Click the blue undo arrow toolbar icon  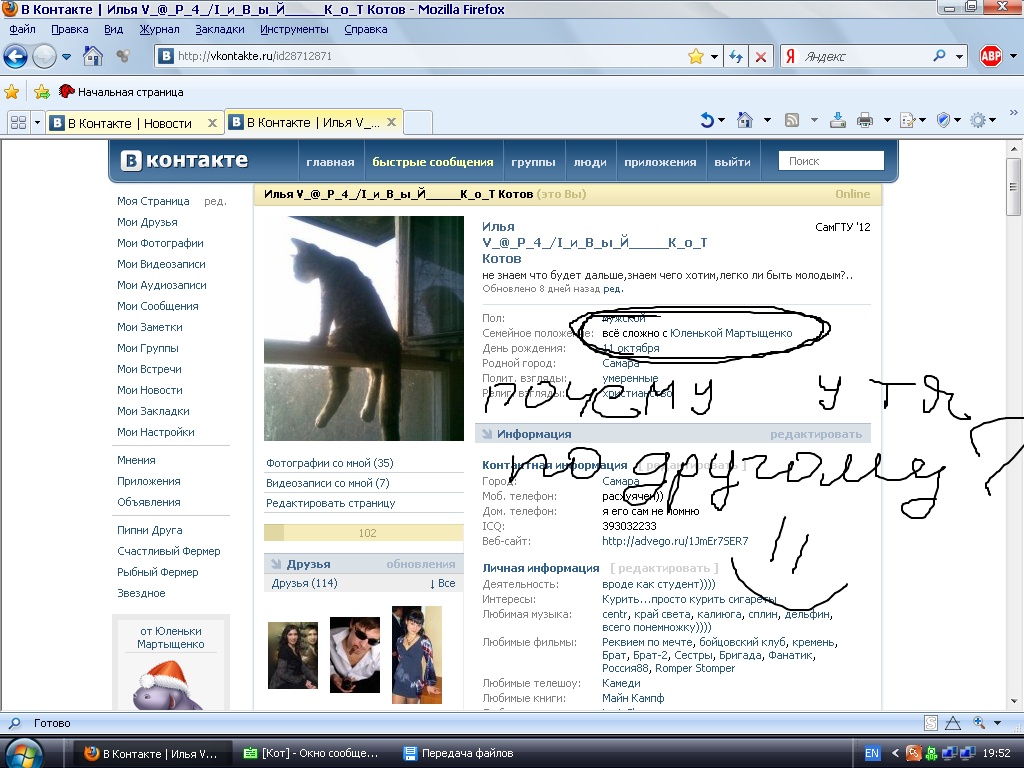(707, 120)
